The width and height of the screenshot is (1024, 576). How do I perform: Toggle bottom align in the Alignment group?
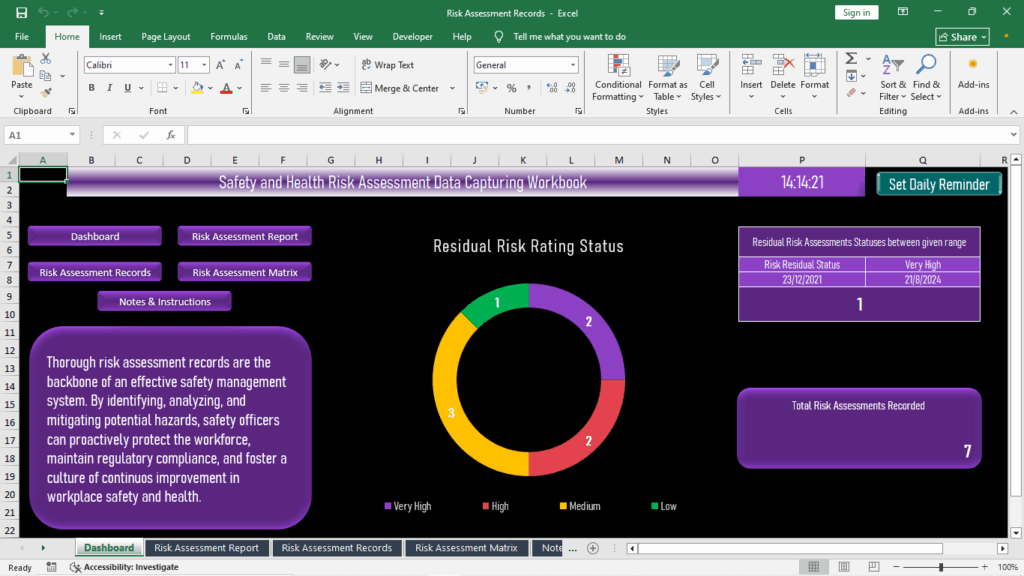(x=302, y=65)
